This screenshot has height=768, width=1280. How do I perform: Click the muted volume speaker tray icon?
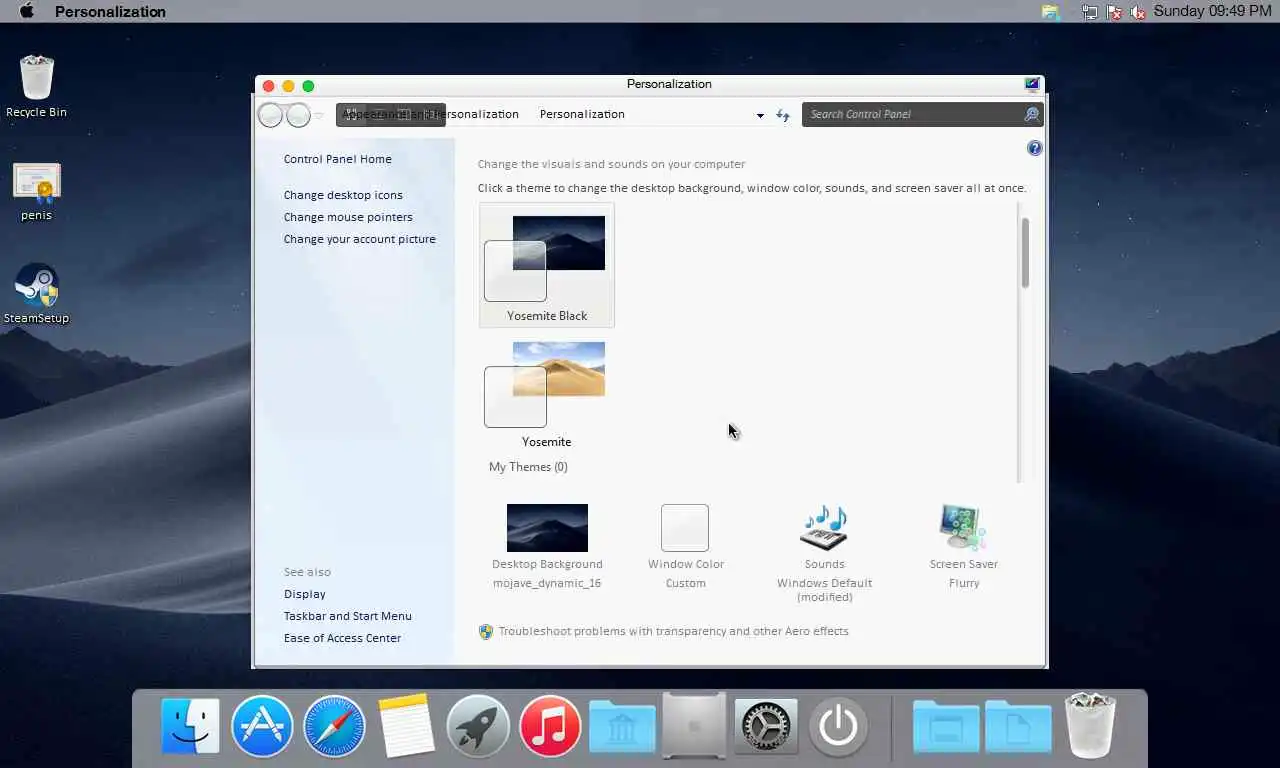tap(1138, 12)
